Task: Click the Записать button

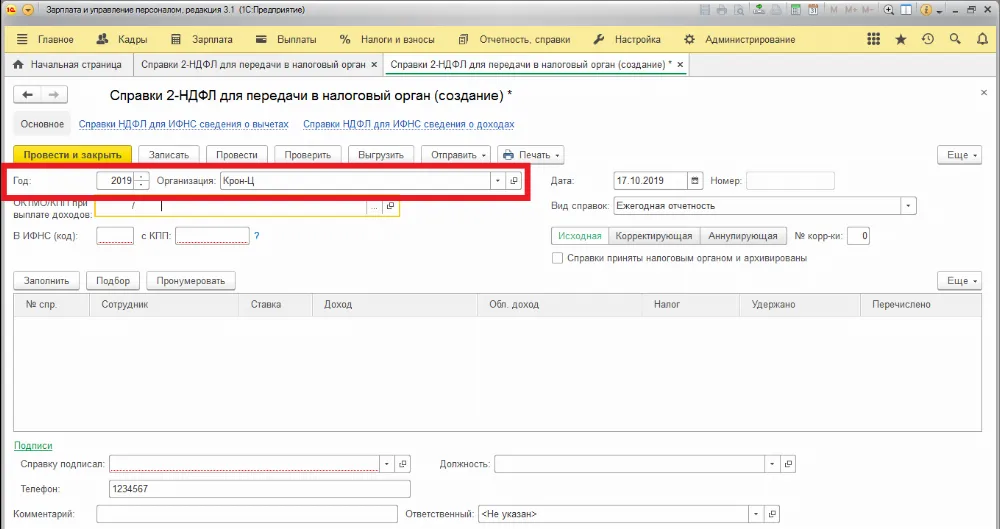Action: tap(169, 155)
